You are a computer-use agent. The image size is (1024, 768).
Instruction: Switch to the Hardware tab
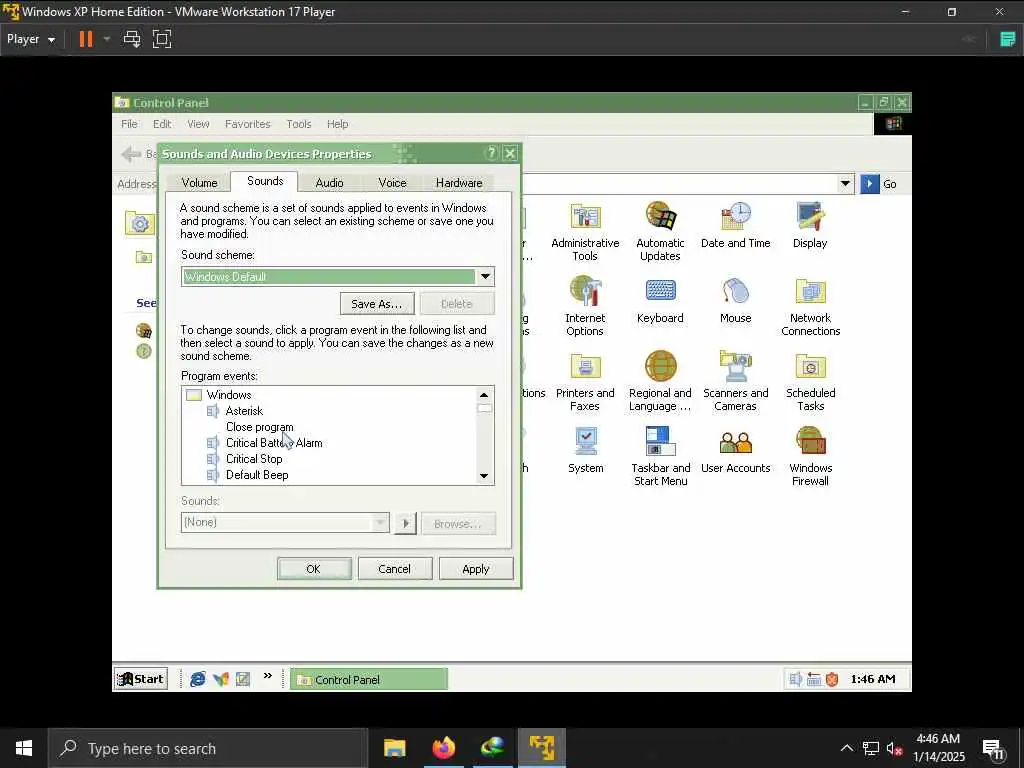(x=458, y=183)
